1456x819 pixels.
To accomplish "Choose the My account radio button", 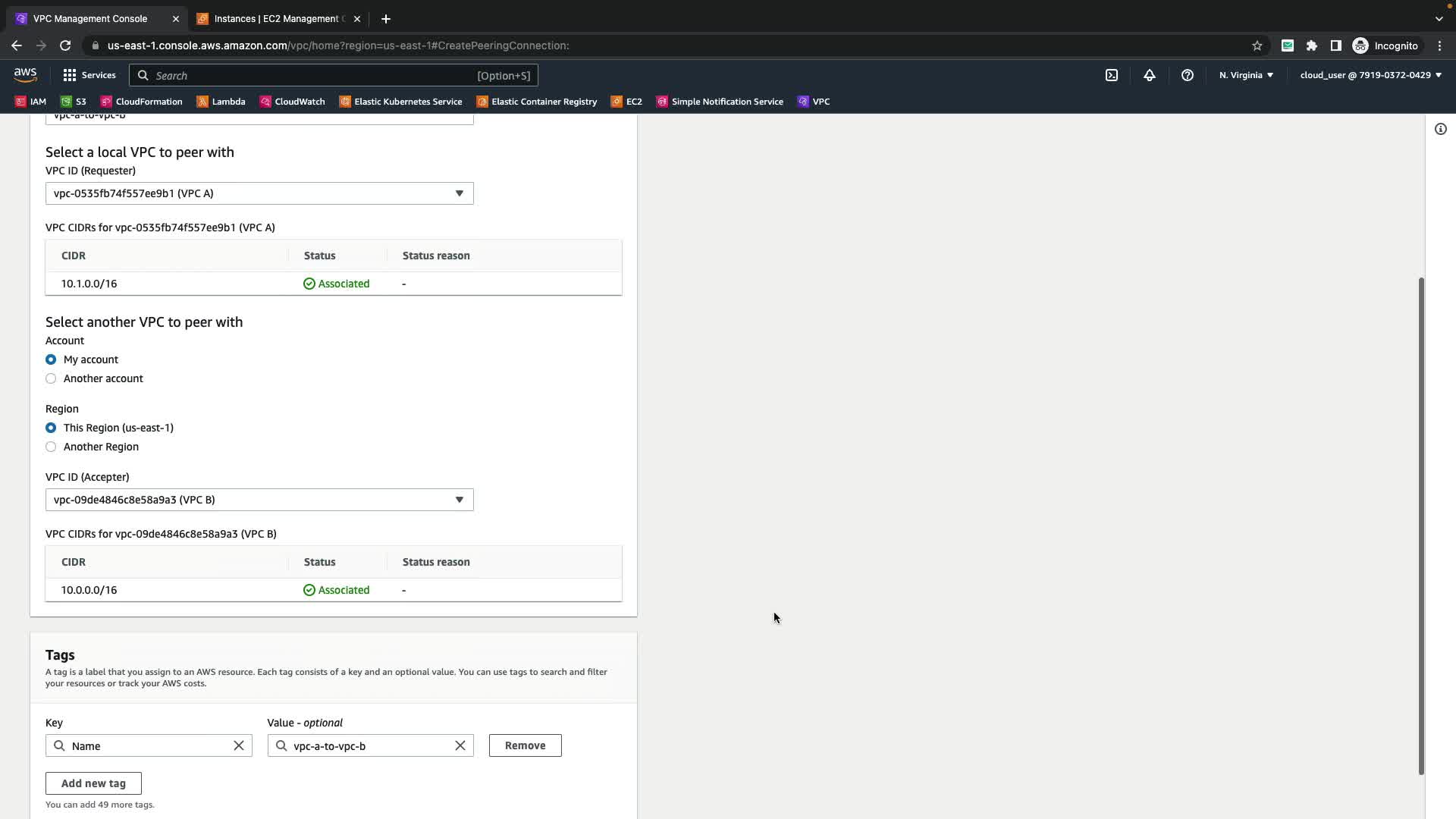I will tap(51, 359).
